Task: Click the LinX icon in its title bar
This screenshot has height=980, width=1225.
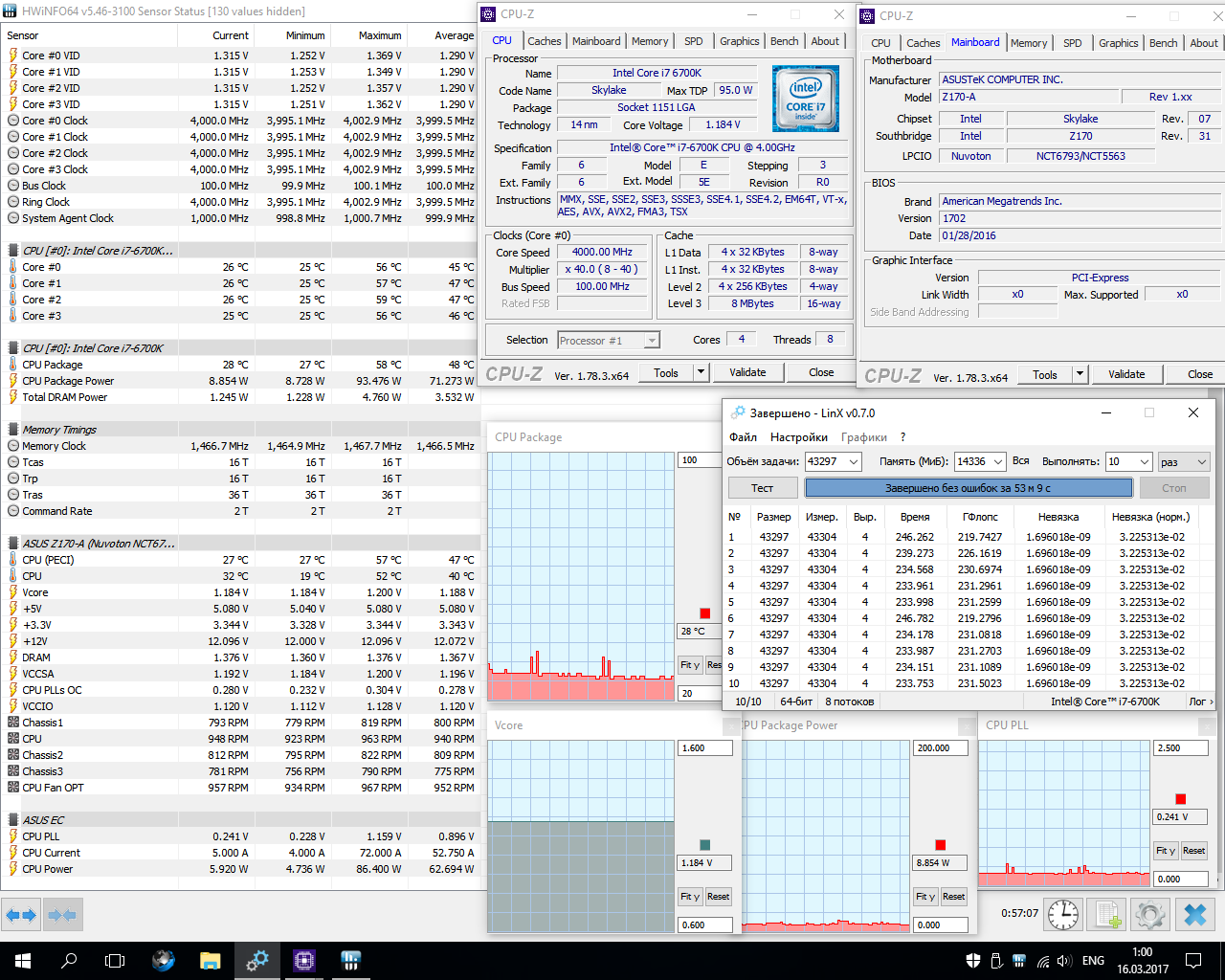Action: (737, 412)
